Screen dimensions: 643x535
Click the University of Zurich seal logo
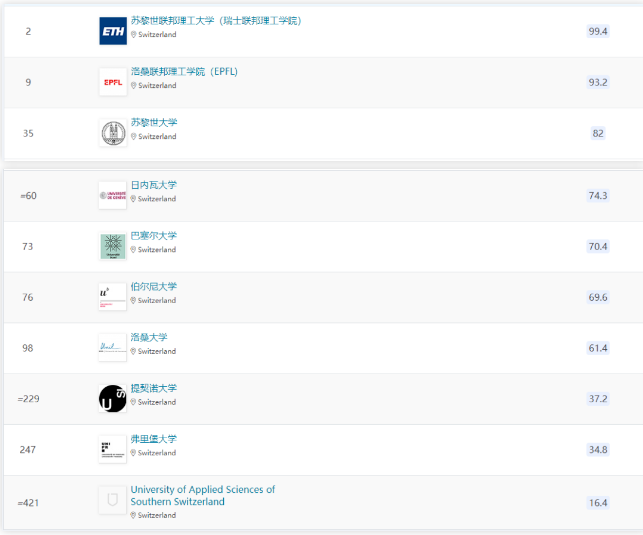pyautogui.click(x=113, y=133)
